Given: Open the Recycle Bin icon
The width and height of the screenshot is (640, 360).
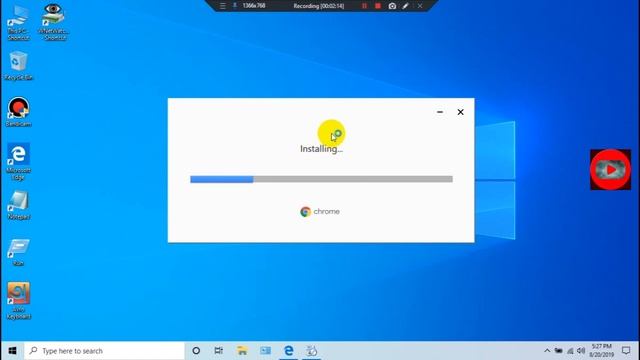Looking at the screenshot, I should pyautogui.click(x=18, y=66).
